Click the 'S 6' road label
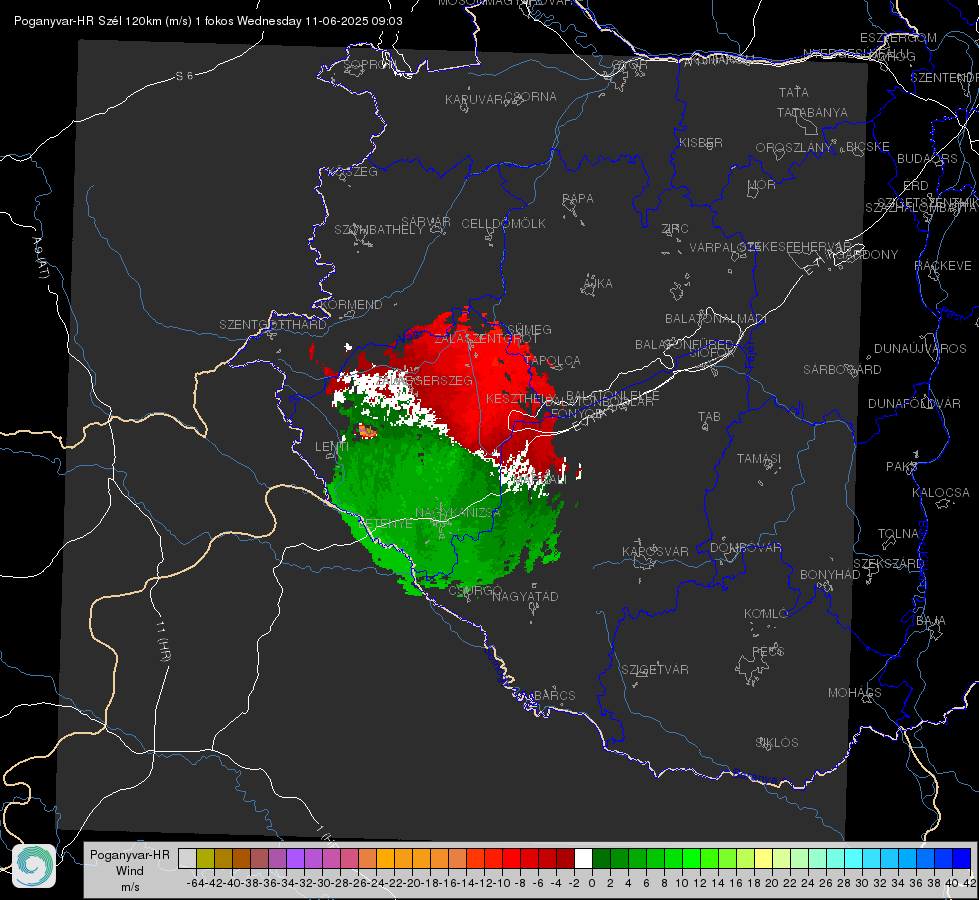Screen dimensions: 979x900 184,76
